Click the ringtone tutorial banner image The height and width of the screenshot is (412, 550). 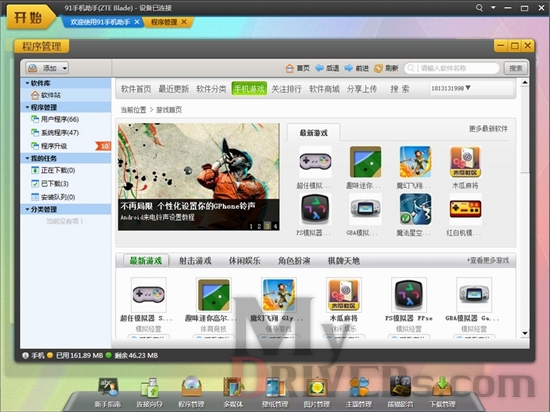tap(199, 176)
